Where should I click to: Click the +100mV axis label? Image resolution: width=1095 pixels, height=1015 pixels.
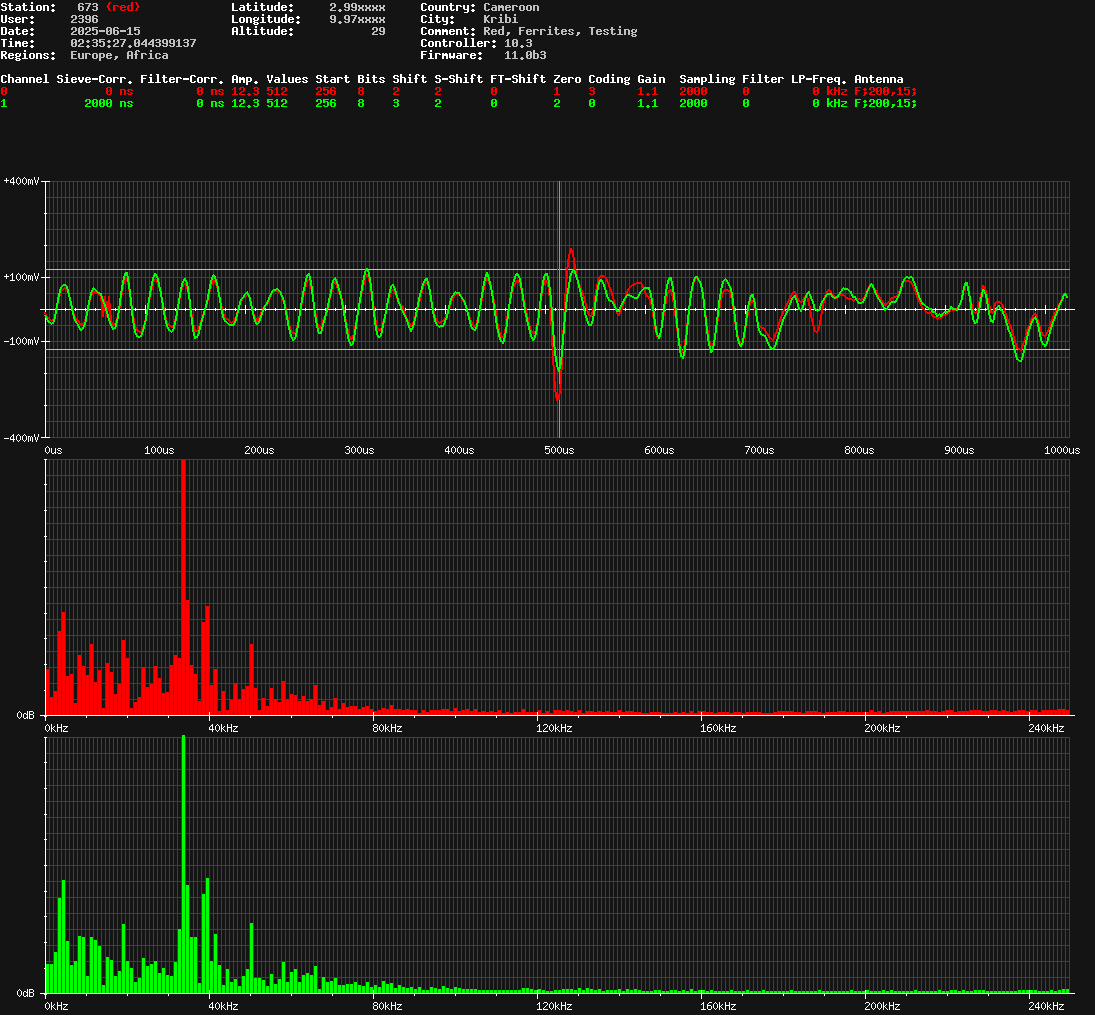click(21, 277)
